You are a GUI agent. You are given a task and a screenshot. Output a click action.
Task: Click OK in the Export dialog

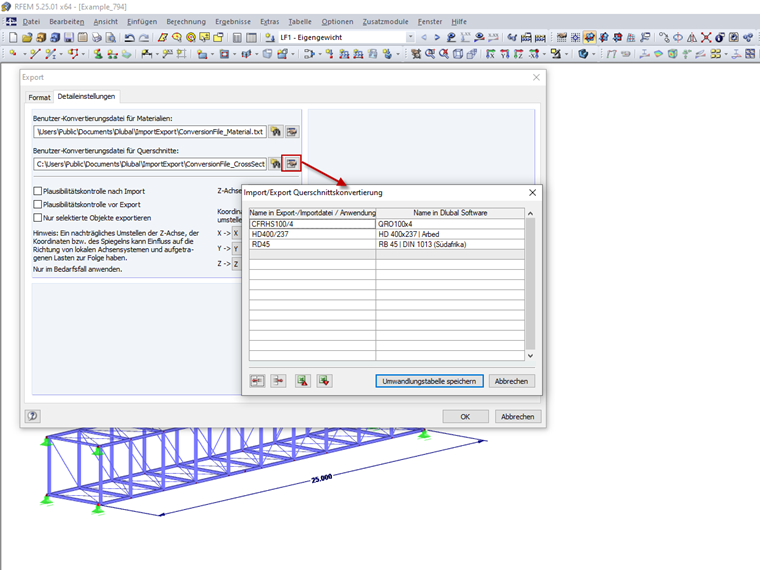click(x=465, y=416)
